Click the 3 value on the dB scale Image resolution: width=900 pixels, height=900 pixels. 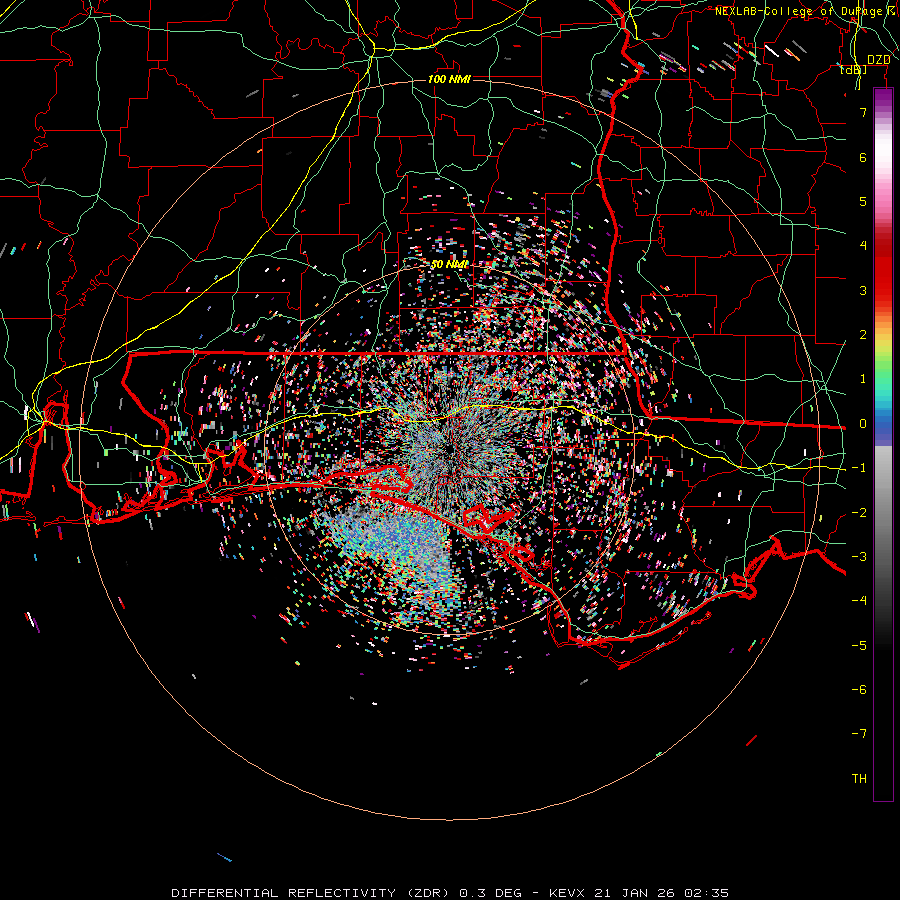click(863, 290)
